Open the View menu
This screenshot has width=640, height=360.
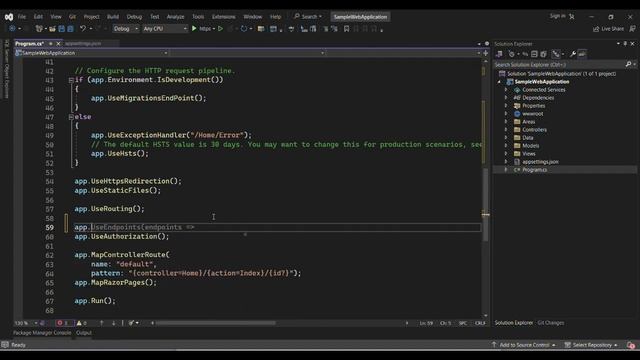pyautogui.click(x=56, y=17)
